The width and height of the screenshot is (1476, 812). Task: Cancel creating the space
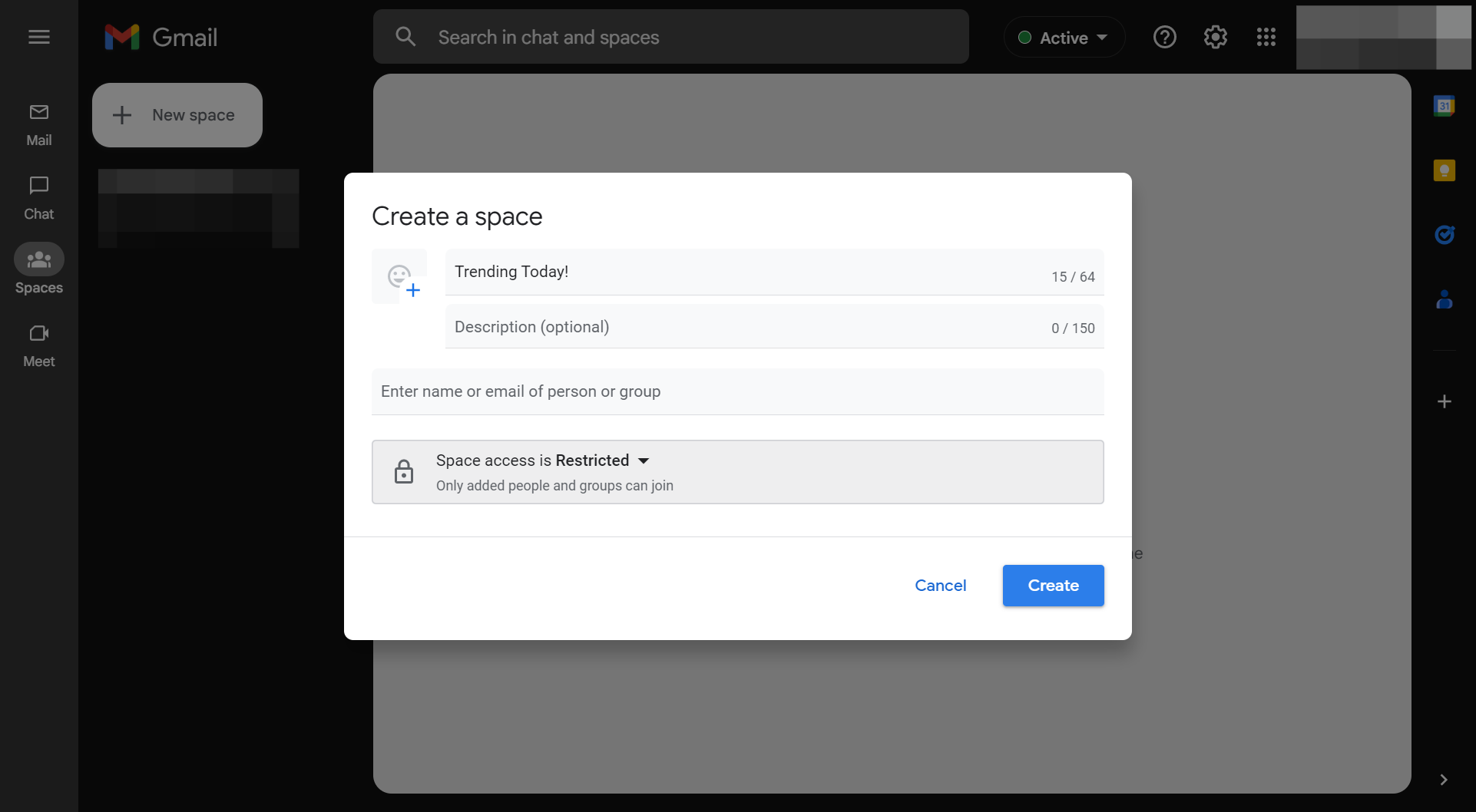tap(941, 586)
